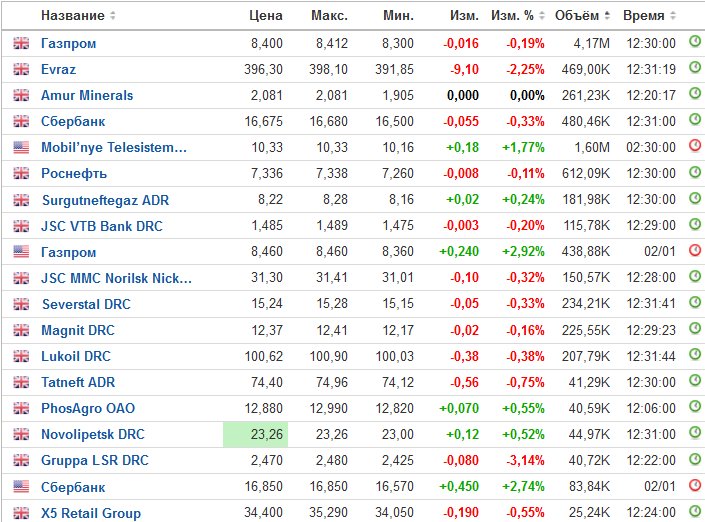The image size is (705, 522).
Task: Click green clock icon in Novolipetsk DRC row
Action: click(x=695, y=433)
